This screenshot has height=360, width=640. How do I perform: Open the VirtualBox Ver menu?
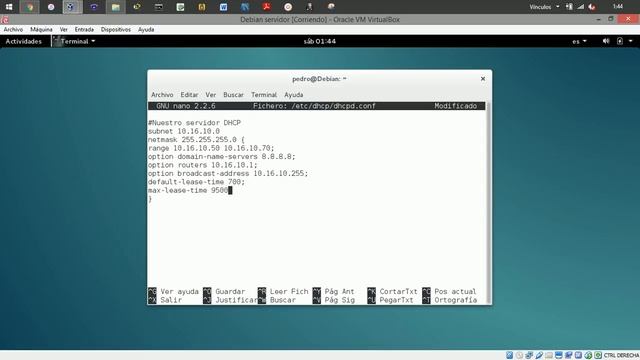click(63, 29)
